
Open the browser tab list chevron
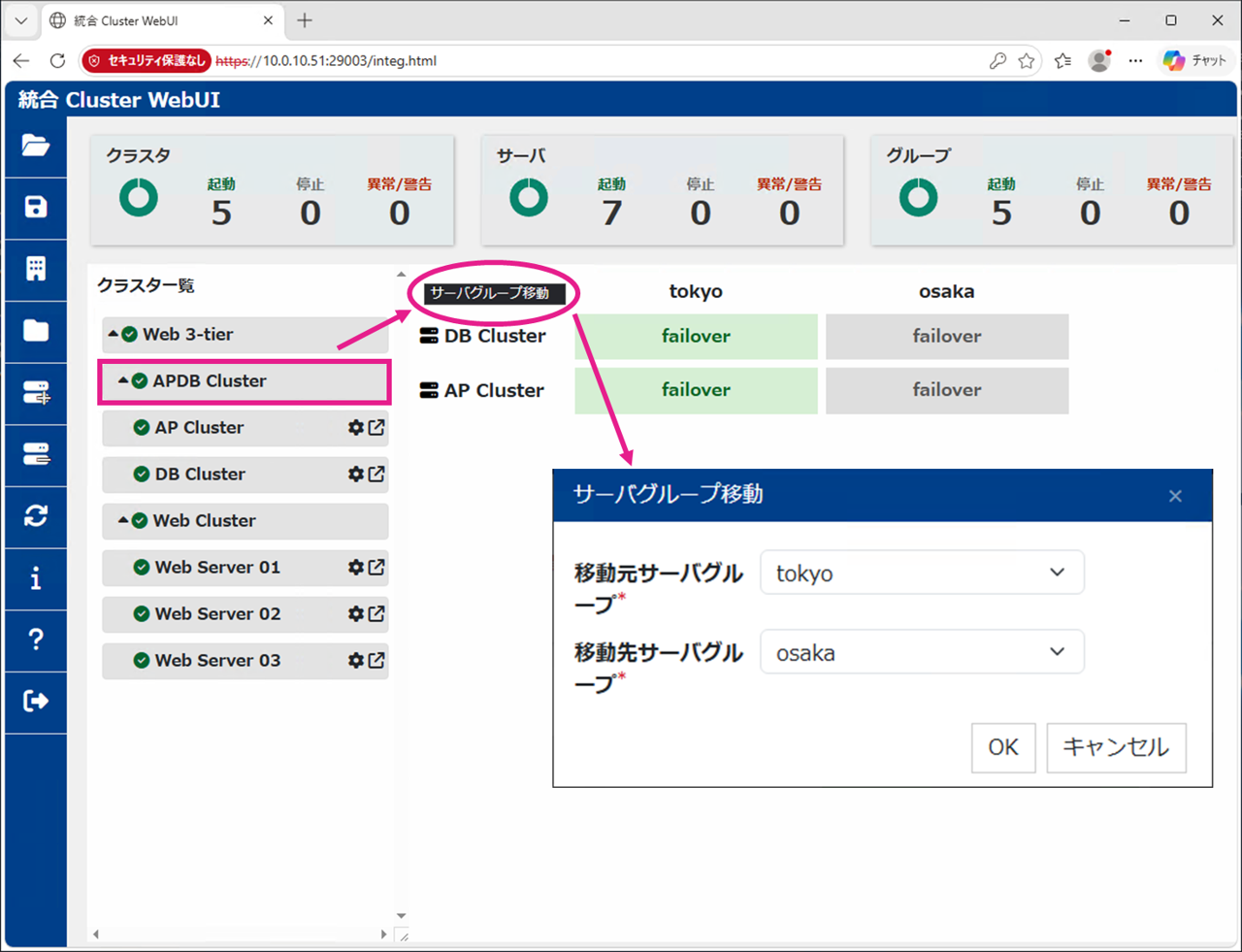20,20
